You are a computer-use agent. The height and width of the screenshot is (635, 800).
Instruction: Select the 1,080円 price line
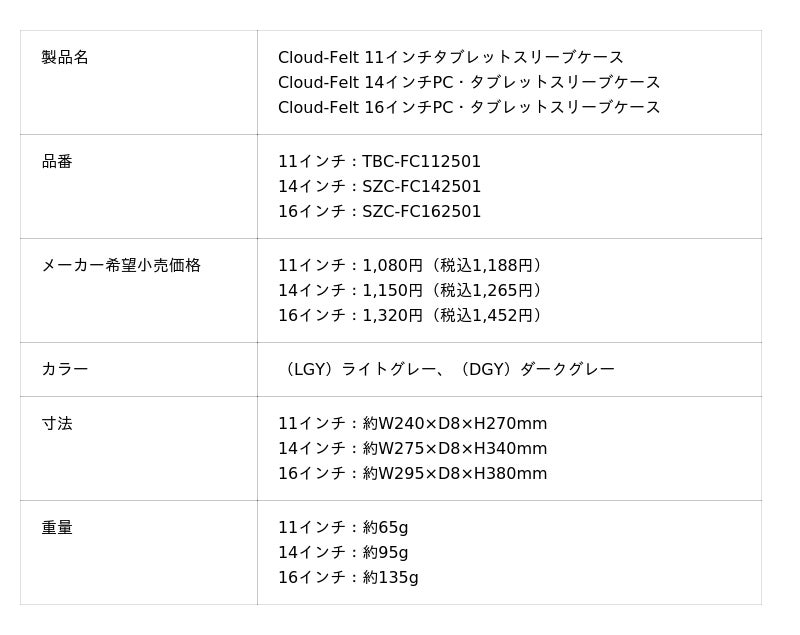412,266
